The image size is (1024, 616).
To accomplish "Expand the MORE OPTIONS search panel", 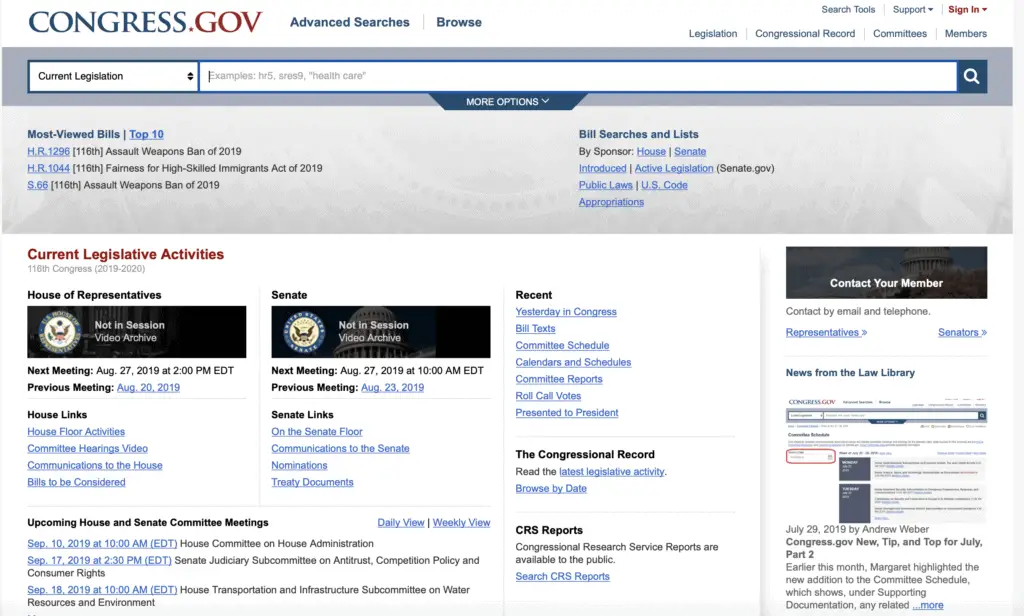I will point(507,102).
